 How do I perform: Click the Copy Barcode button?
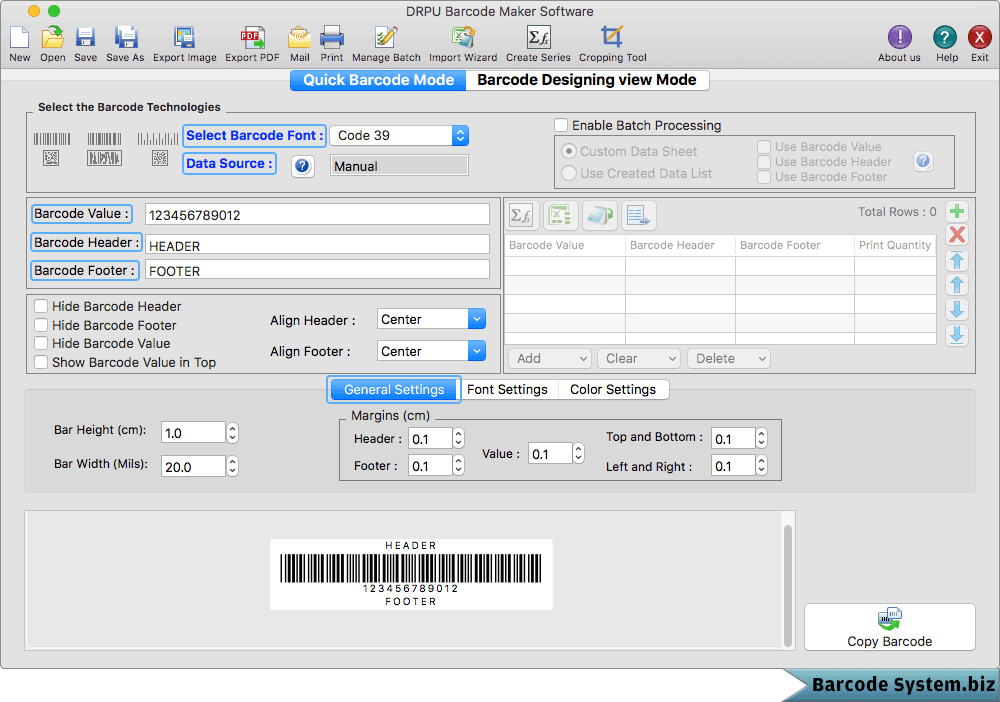(x=890, y=627)
